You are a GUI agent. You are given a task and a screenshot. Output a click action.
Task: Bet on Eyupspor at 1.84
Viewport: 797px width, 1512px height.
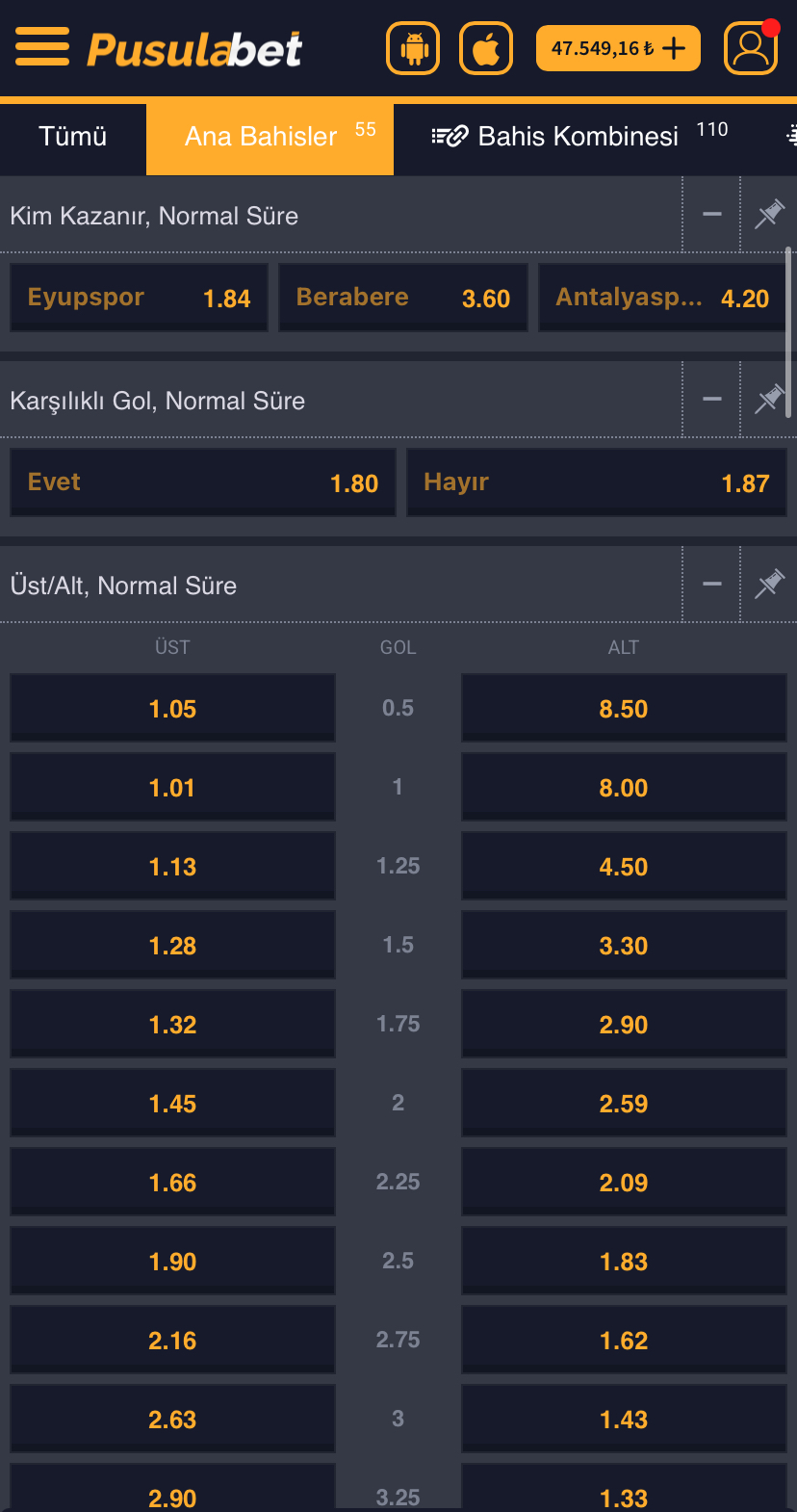tap(139, 298)
